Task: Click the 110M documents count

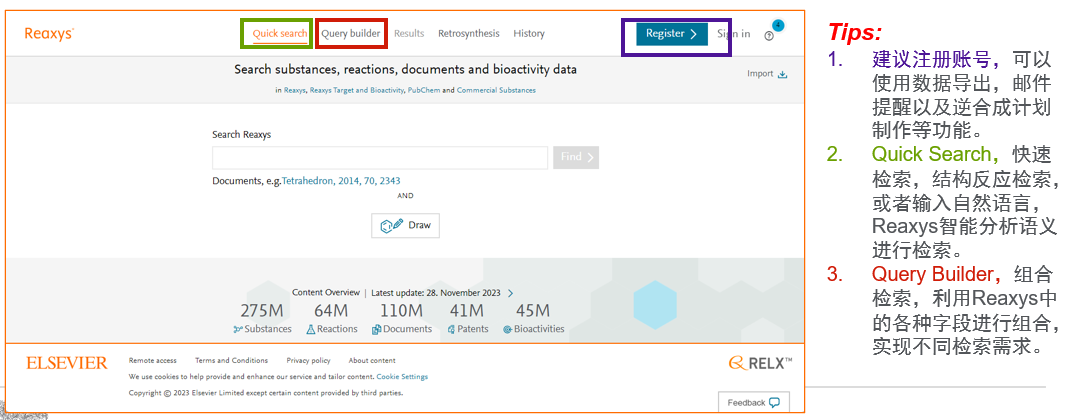Action: click(x=401, y=311)
